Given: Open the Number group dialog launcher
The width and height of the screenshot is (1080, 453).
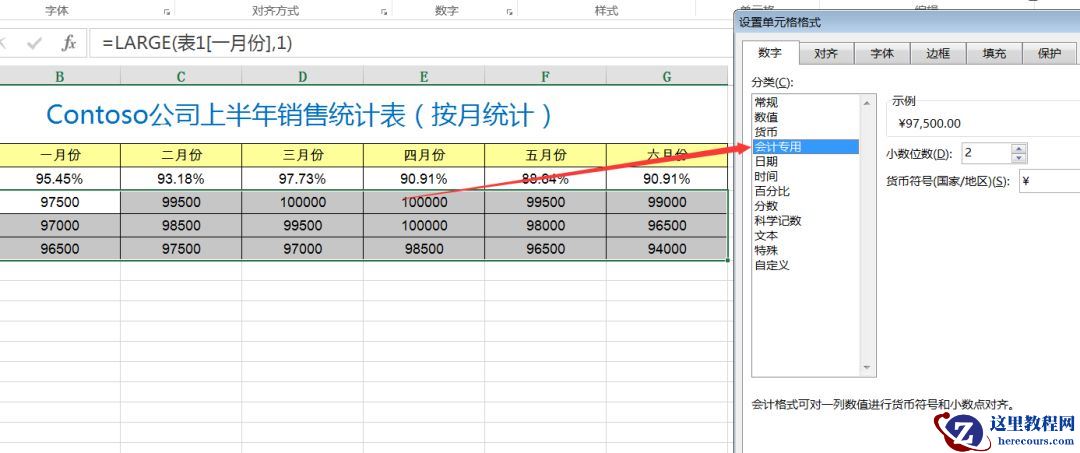Looking at the screenshot, I should [510, 12].
